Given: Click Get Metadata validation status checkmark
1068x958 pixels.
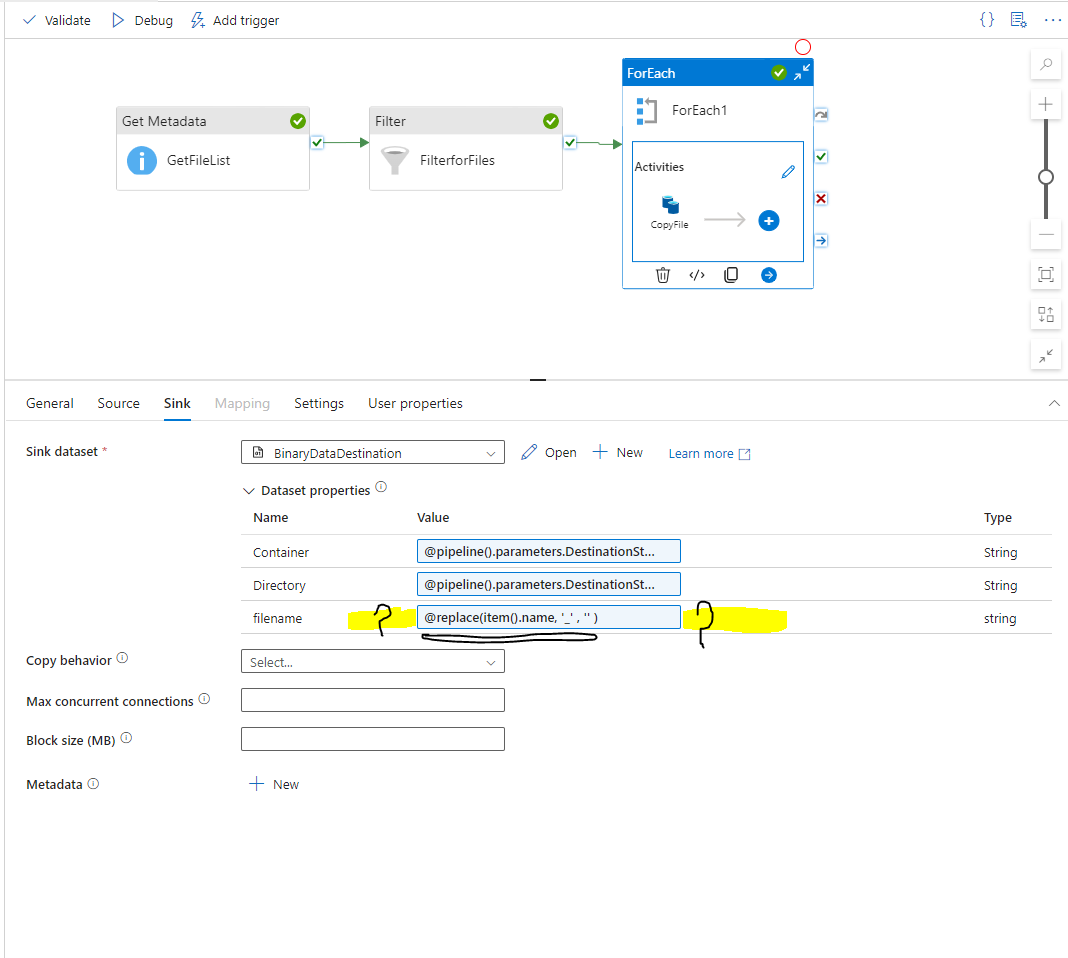Looking at the screenshot, I should pos(298,121).
